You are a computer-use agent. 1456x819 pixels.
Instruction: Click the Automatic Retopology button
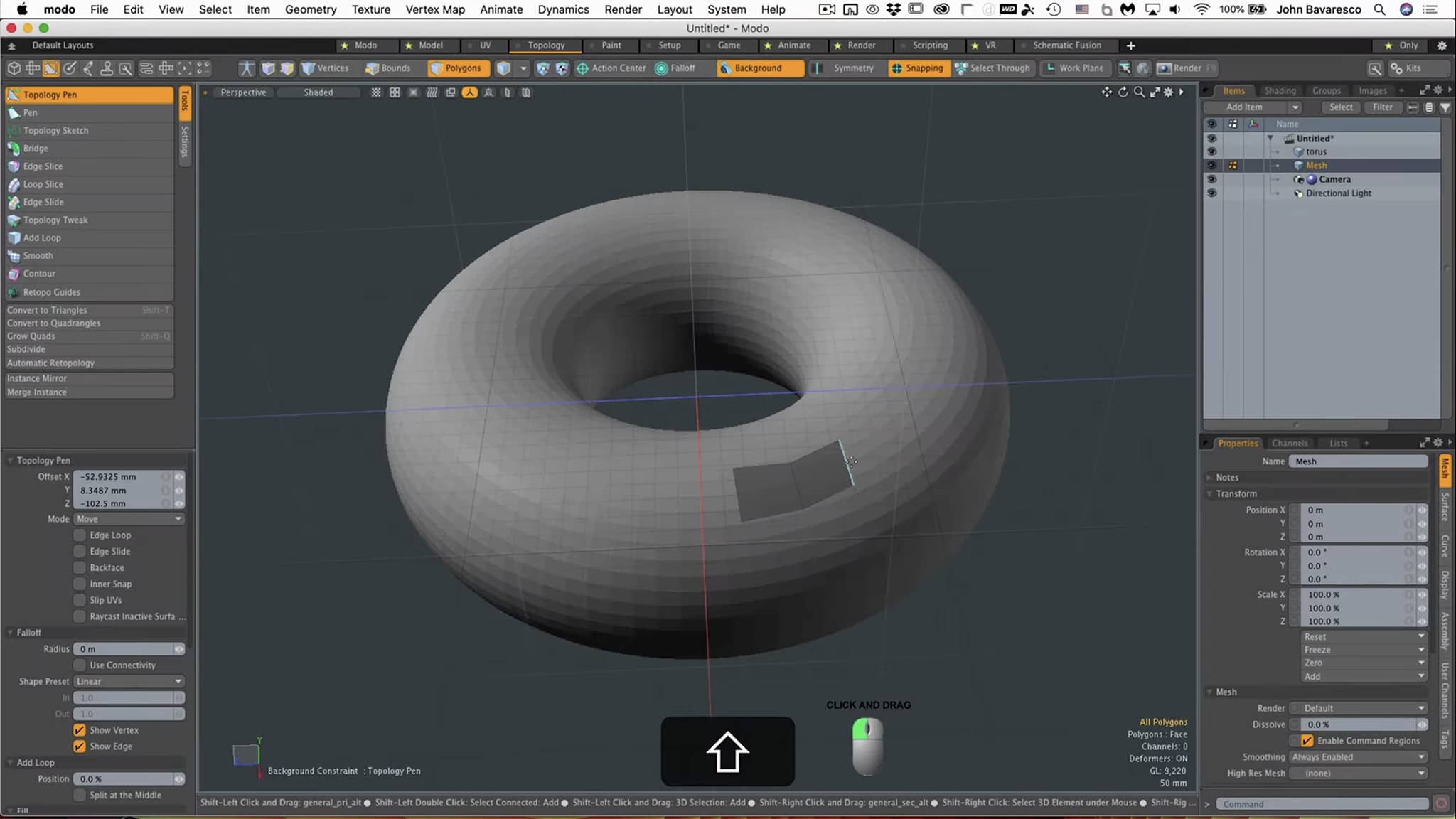tap(50, 363)
